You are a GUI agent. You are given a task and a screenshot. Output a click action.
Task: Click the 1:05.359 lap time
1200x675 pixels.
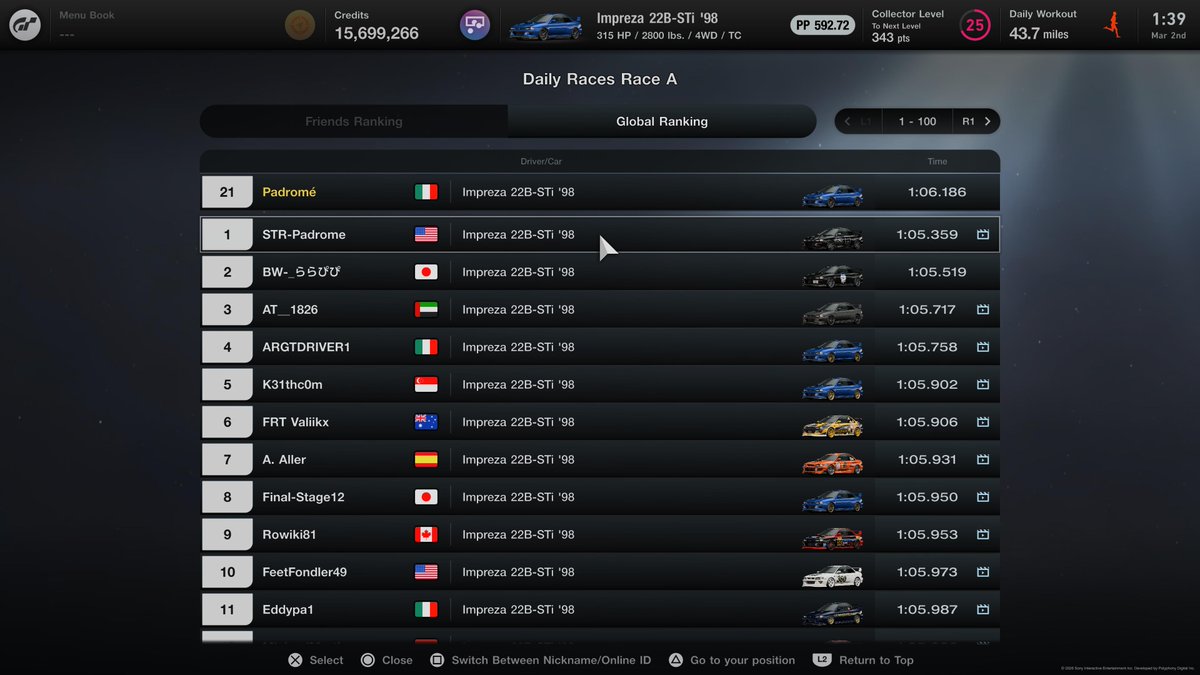point(927,235)
